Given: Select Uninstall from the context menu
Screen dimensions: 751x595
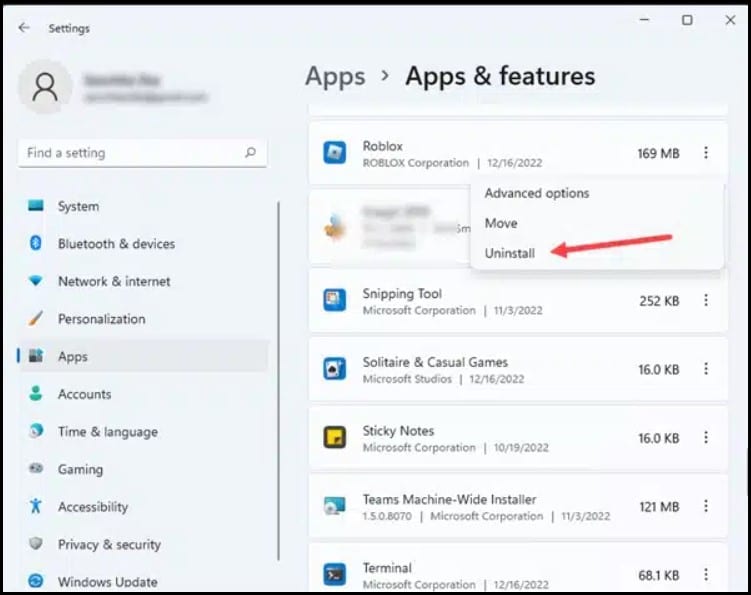Looking at the screenshot, I should click(510, 253).
